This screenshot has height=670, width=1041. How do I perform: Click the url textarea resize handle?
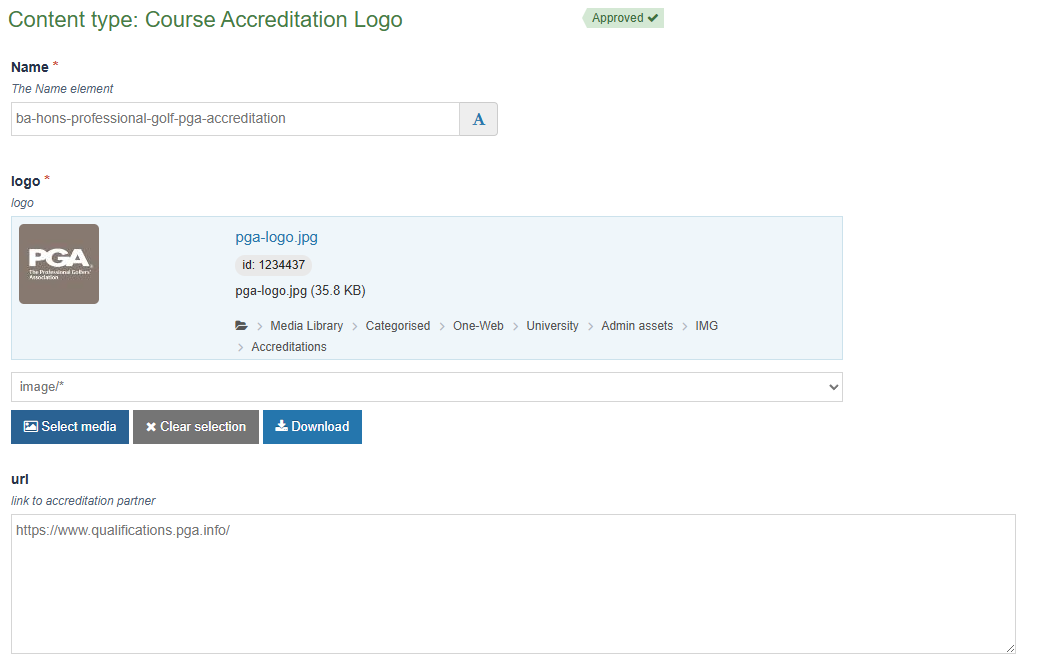coord(1010,648)
